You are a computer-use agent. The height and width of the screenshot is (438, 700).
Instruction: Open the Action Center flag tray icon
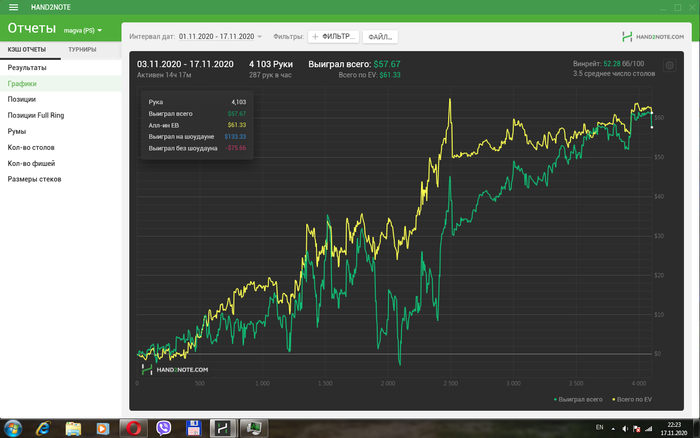pyautogui.click(x=637, y=429)
